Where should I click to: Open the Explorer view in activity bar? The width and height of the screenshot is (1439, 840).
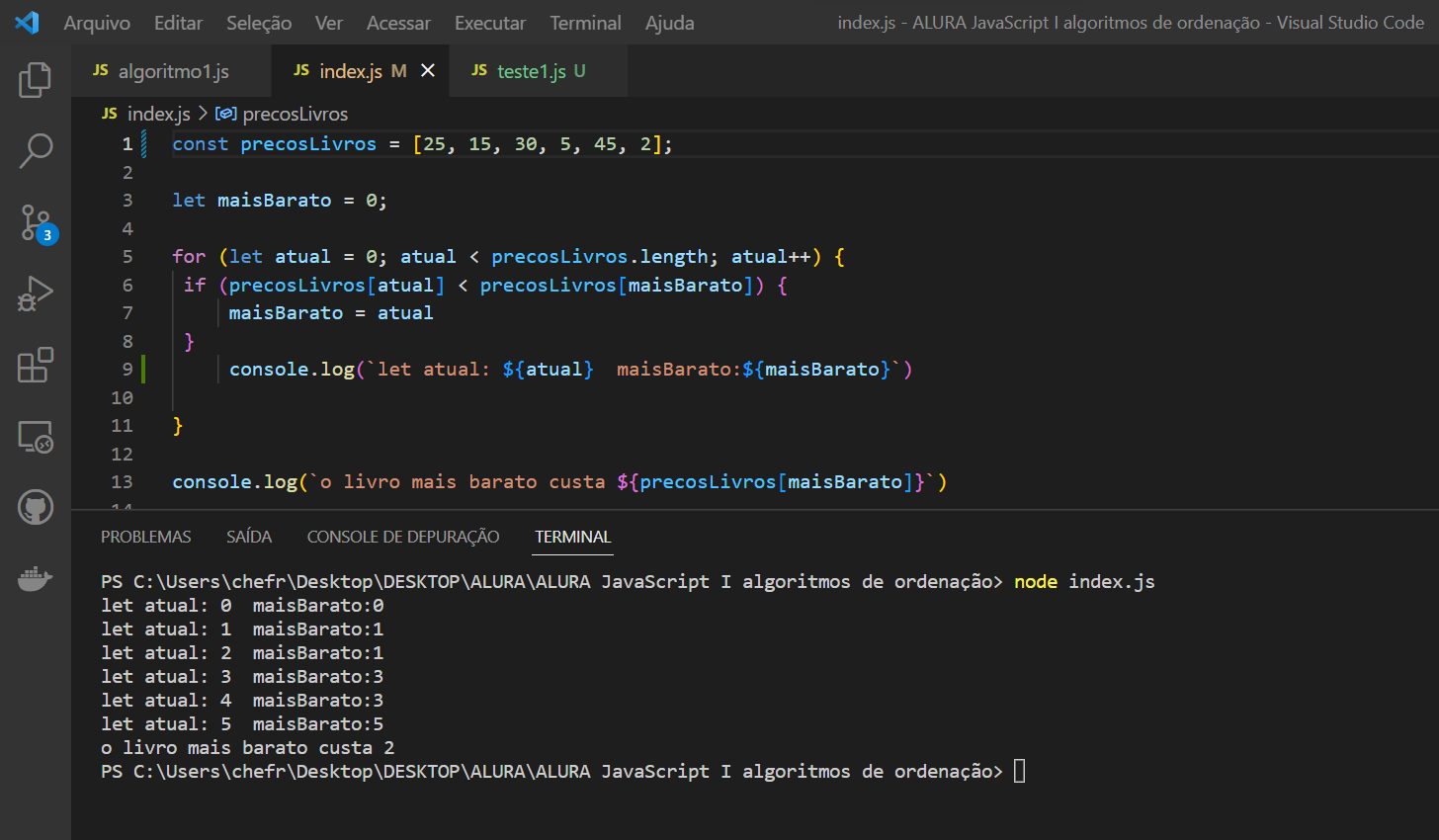click(x=36, y=80)
